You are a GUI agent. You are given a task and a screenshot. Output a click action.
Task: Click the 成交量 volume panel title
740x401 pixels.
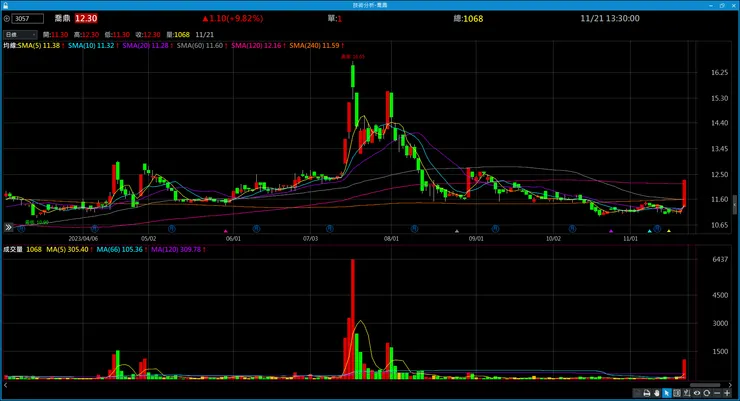click(x=13, y=249)
